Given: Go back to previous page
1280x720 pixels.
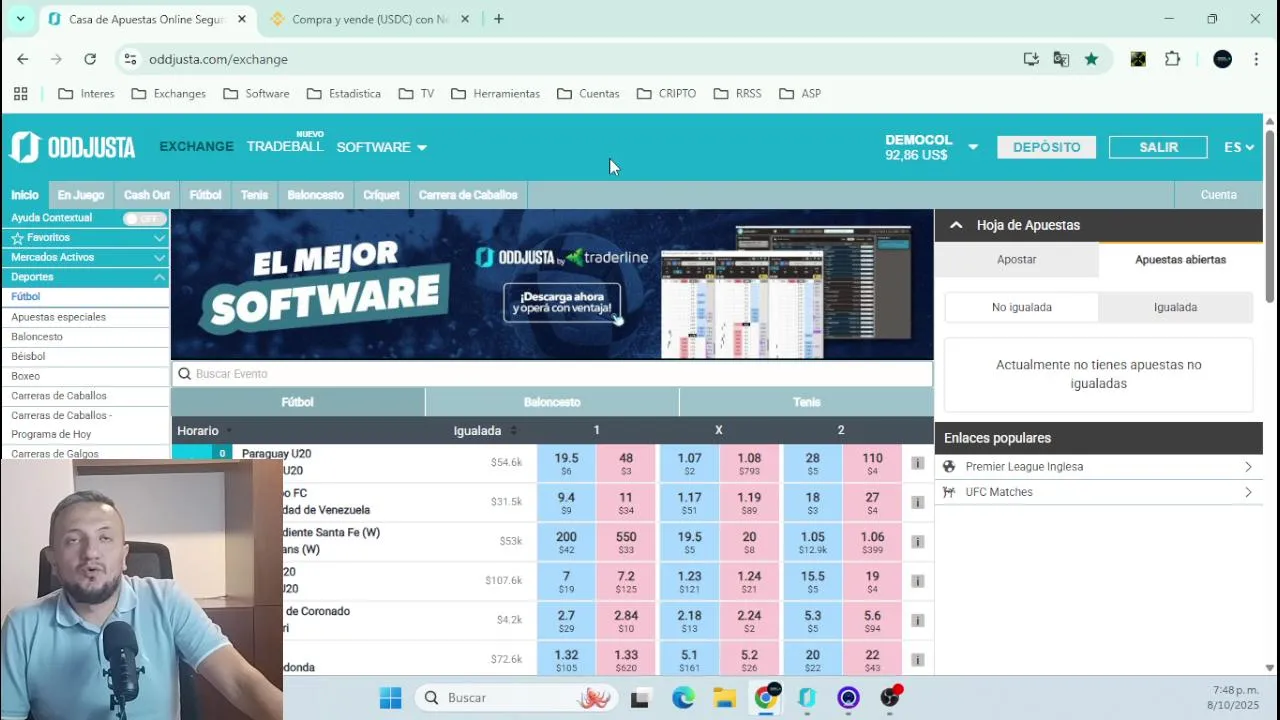Looking at the screenshot, I should click(22, 59).
